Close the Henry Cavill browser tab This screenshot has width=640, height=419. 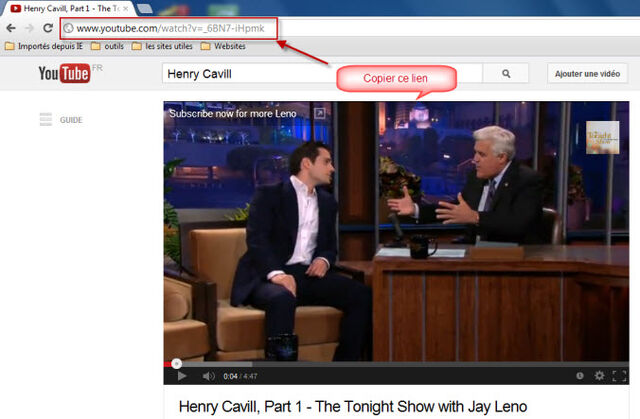pos(126,9)
